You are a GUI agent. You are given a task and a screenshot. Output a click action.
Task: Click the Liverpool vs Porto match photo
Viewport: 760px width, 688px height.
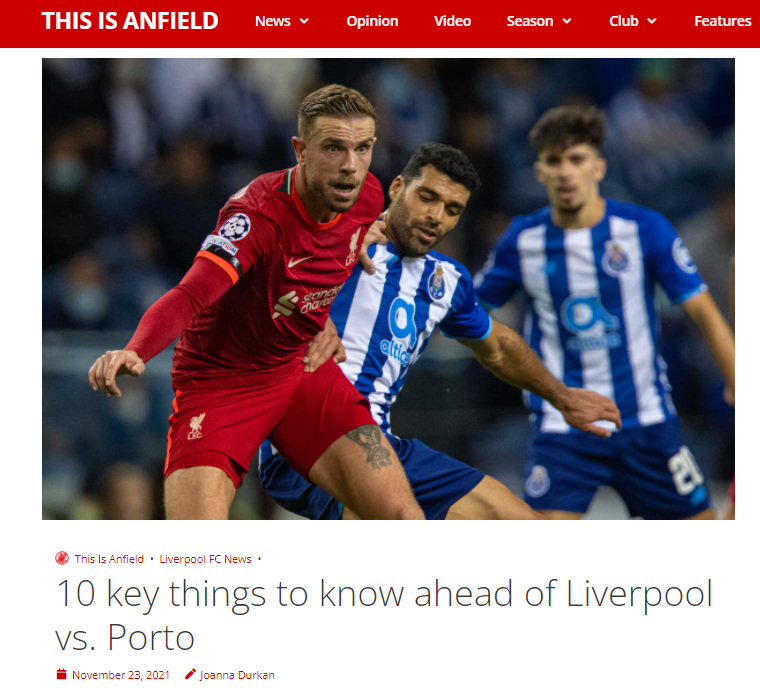click(x=388, y=289)
